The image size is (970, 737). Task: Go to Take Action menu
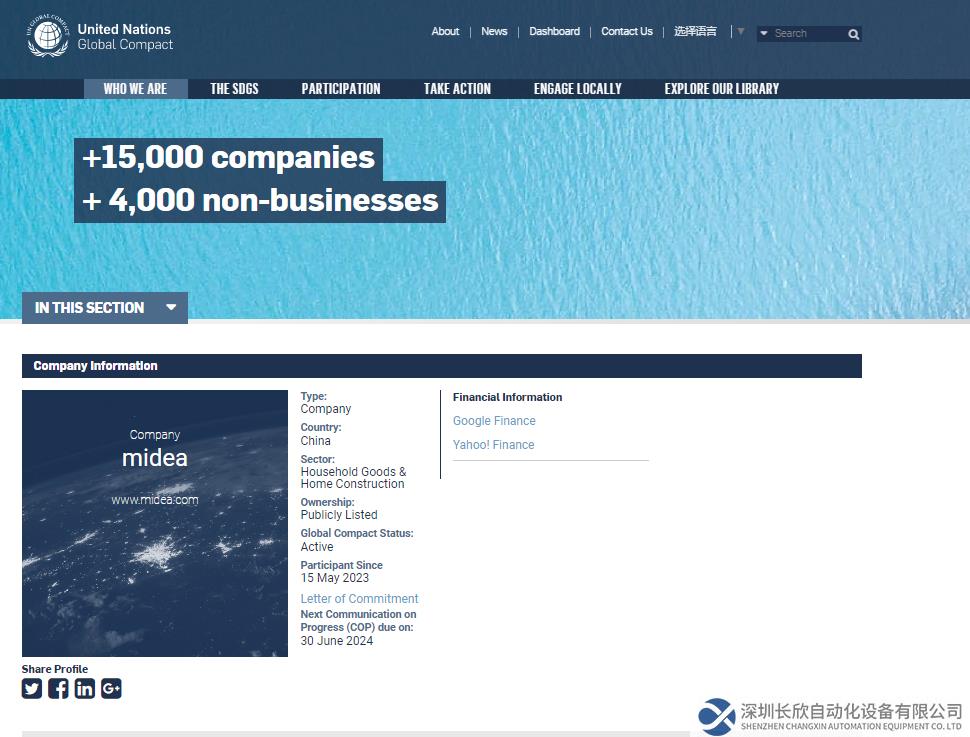tap(457, 89)
